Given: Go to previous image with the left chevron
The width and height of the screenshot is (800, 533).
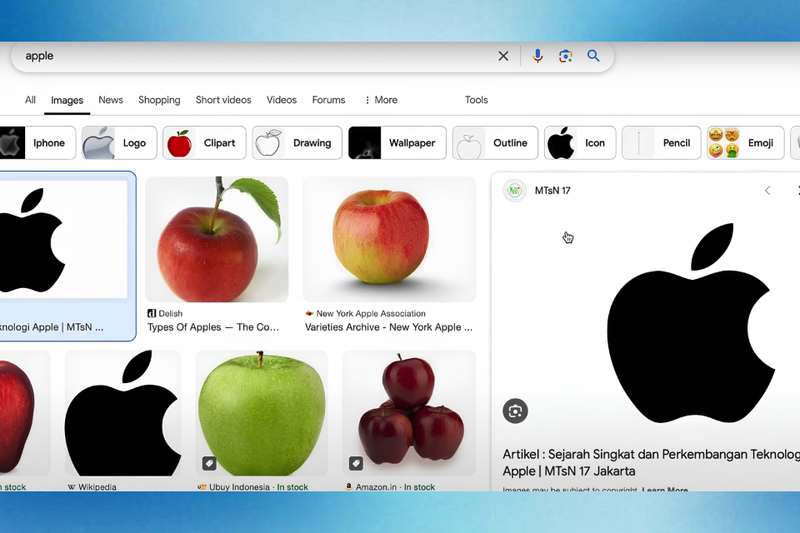Looking at the screenshot, I should 767,191.
